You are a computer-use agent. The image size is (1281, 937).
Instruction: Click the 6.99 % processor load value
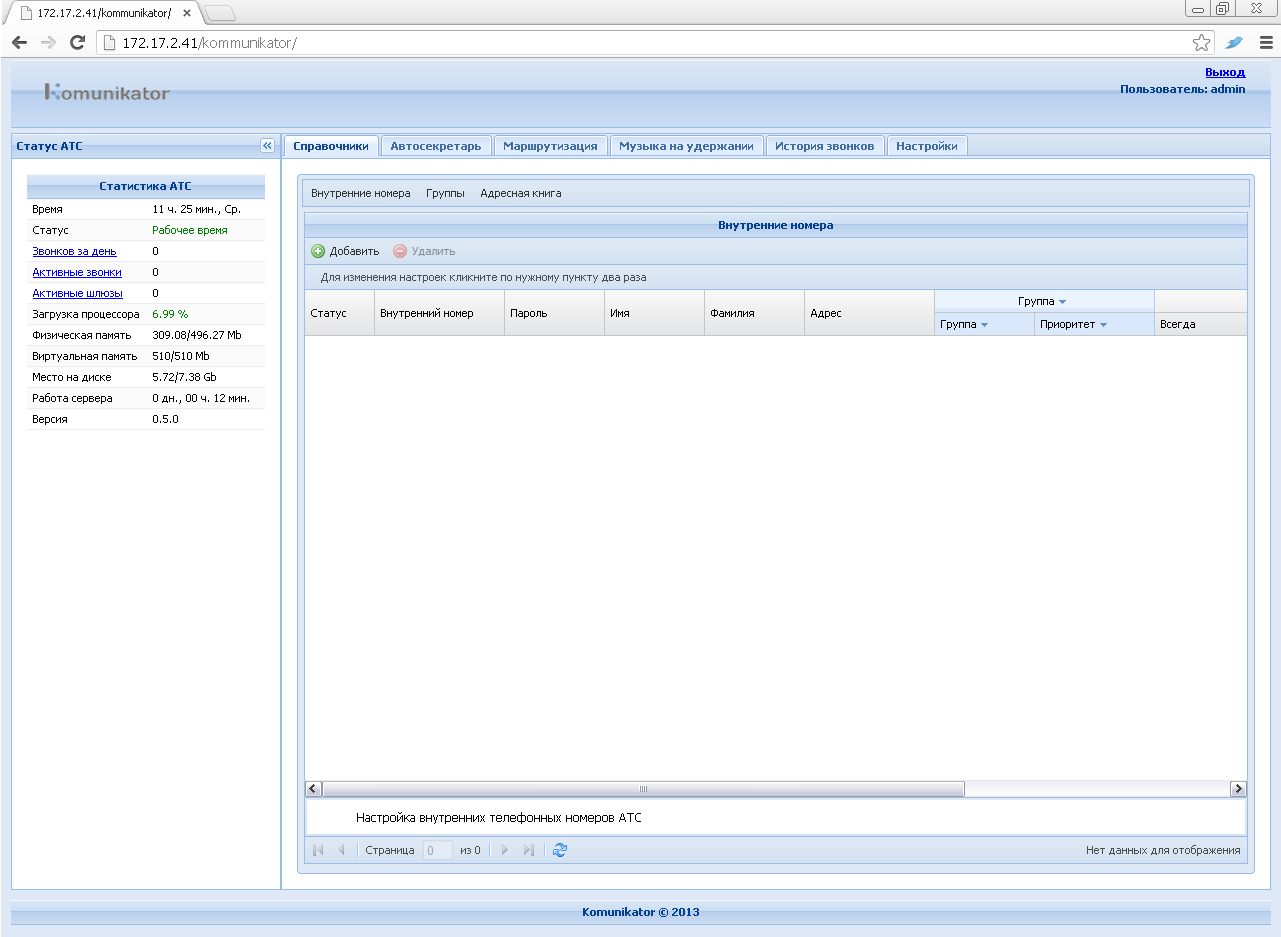coord(170,314)
